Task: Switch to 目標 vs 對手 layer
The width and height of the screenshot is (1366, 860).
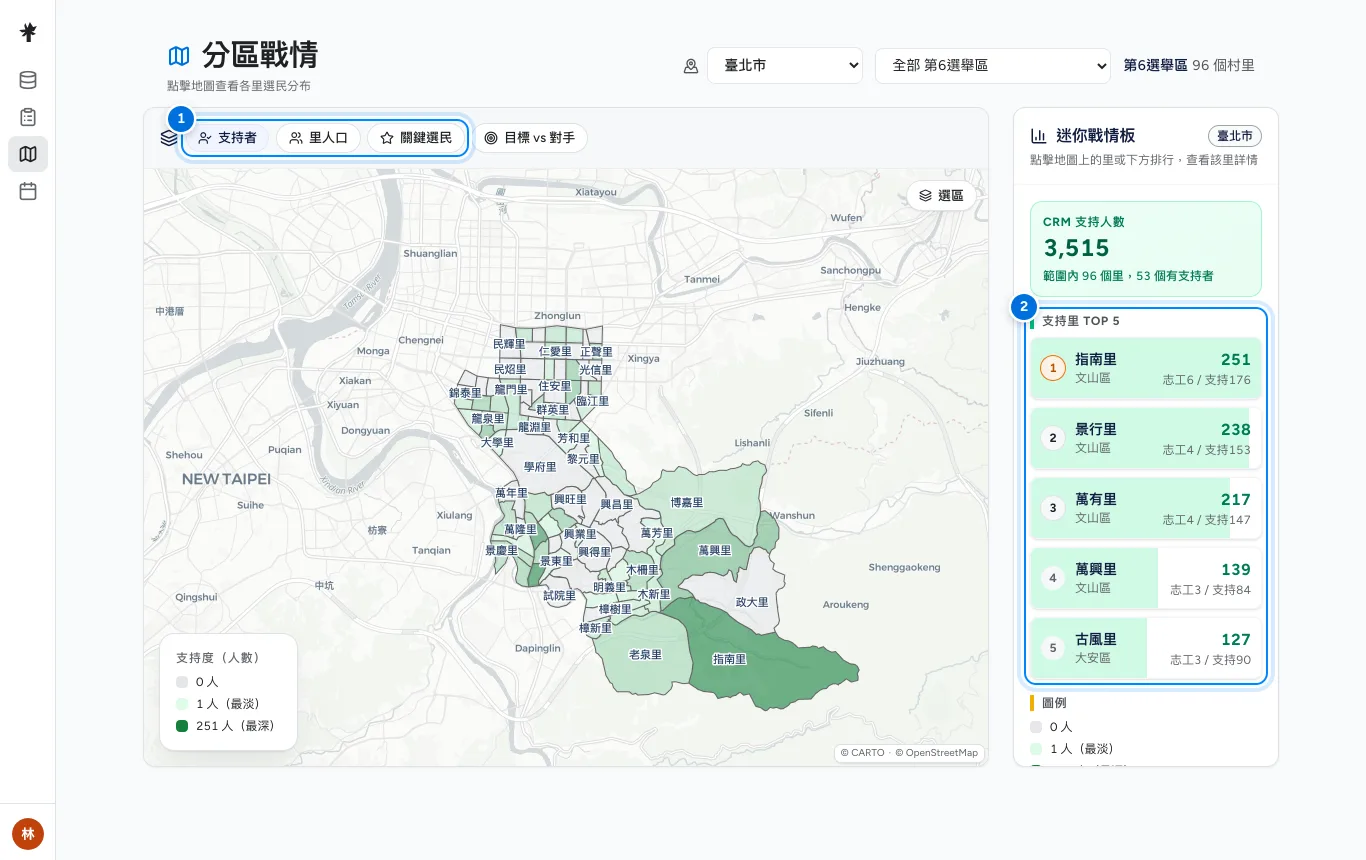Action: tap(529, 138)
